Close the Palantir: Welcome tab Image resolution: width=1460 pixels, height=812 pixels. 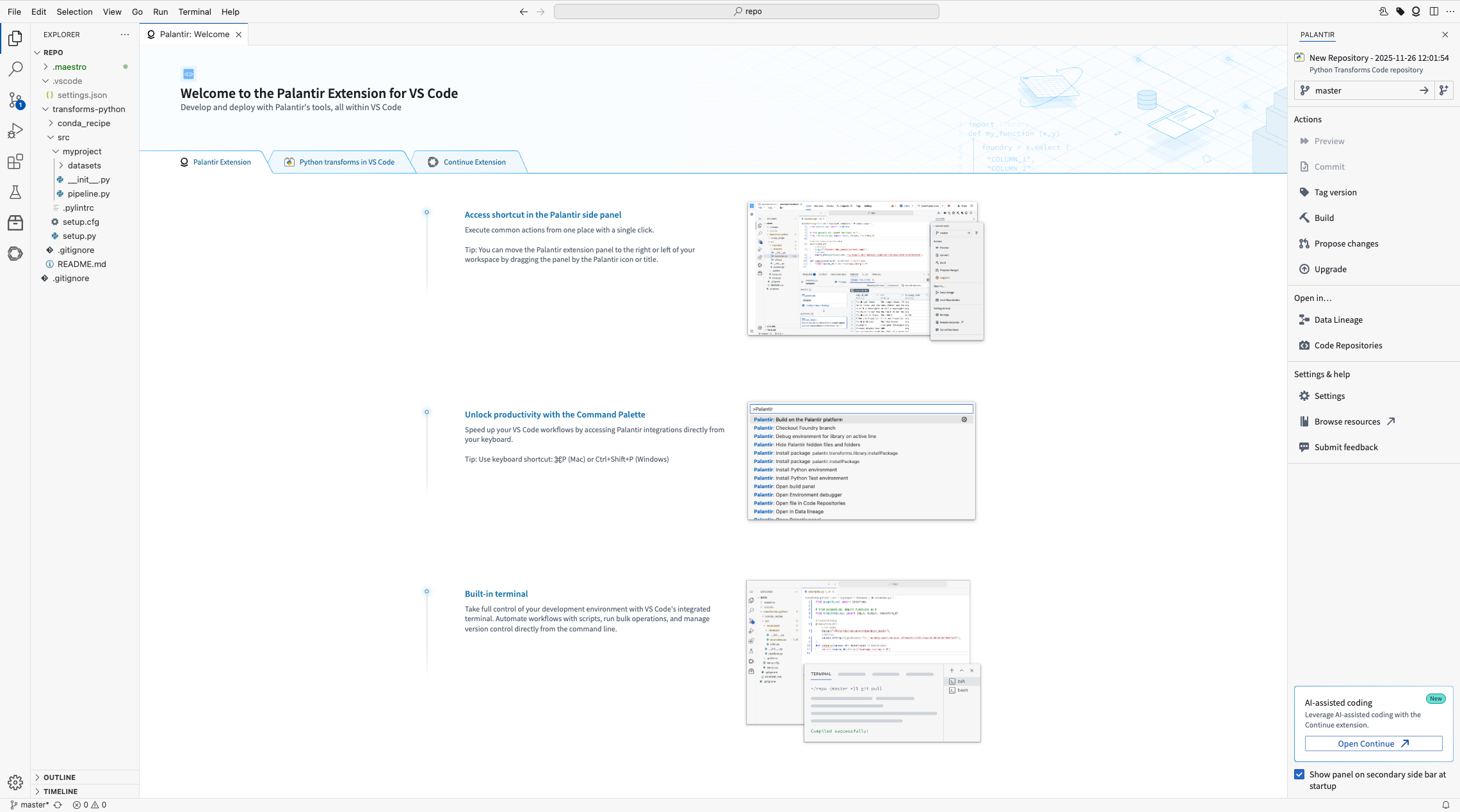coord(239,35)
